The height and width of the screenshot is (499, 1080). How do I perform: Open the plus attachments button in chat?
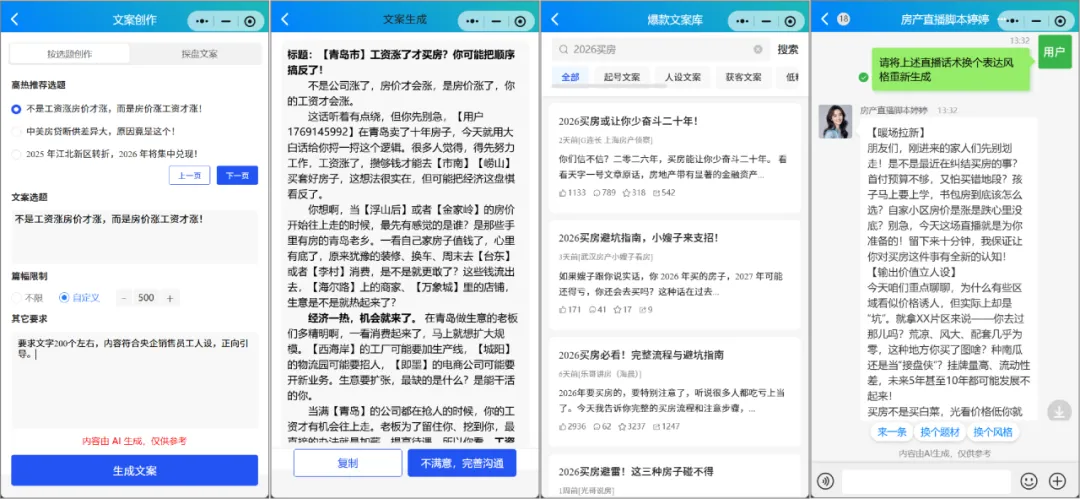pyautogui.click(x=1057, y=481)
